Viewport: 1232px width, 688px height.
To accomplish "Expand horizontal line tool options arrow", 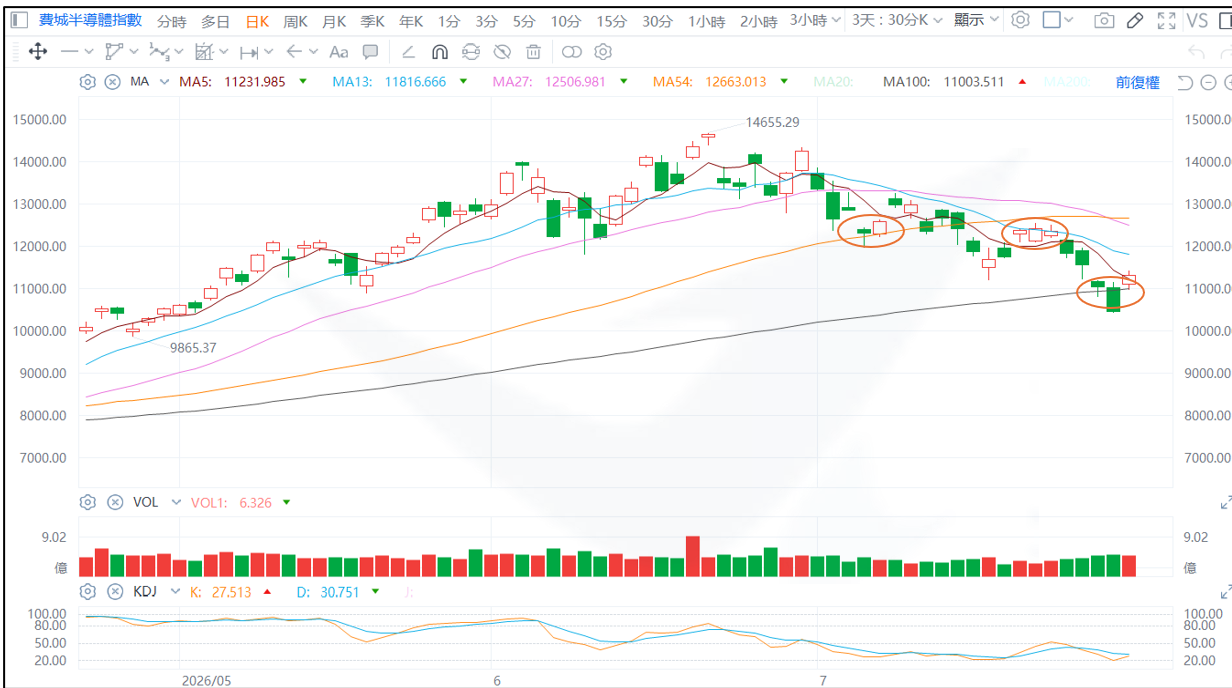I will coord(89,52).
